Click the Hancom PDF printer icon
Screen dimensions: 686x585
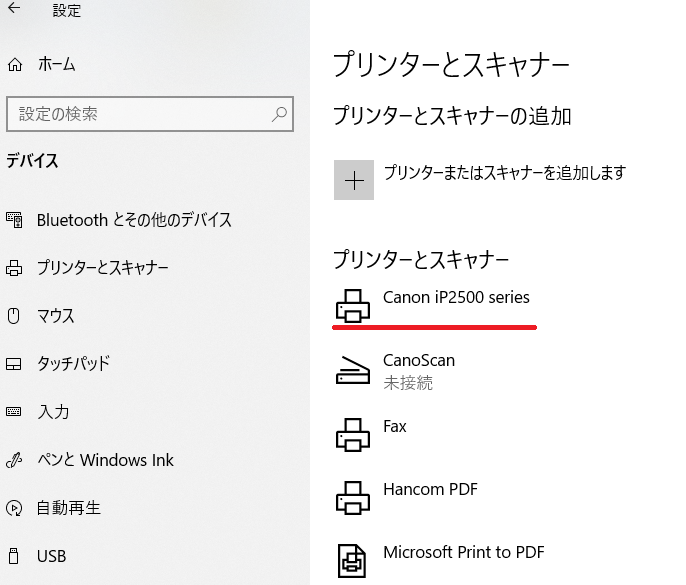tap(353, 497)
